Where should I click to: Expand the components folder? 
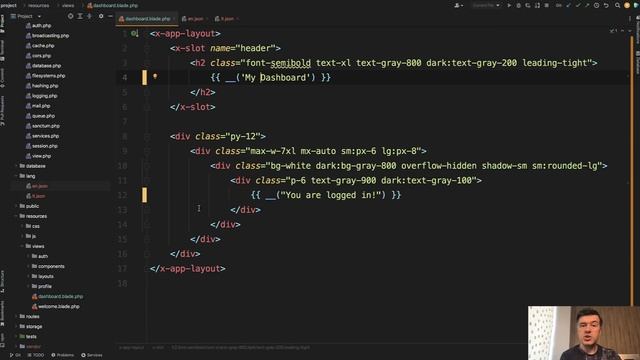28,266
